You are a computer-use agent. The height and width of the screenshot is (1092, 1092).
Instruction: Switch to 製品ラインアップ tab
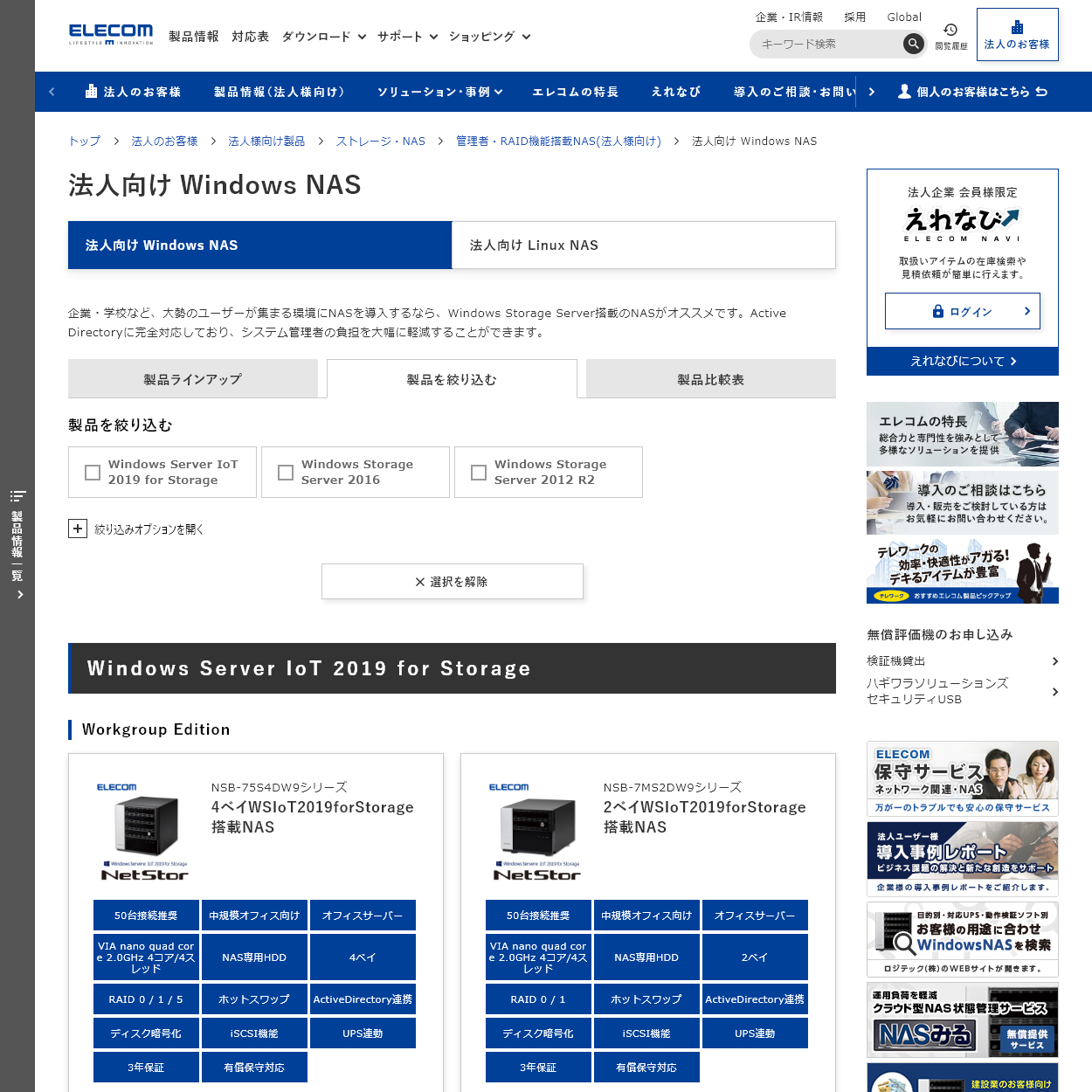tap(193, 379)
